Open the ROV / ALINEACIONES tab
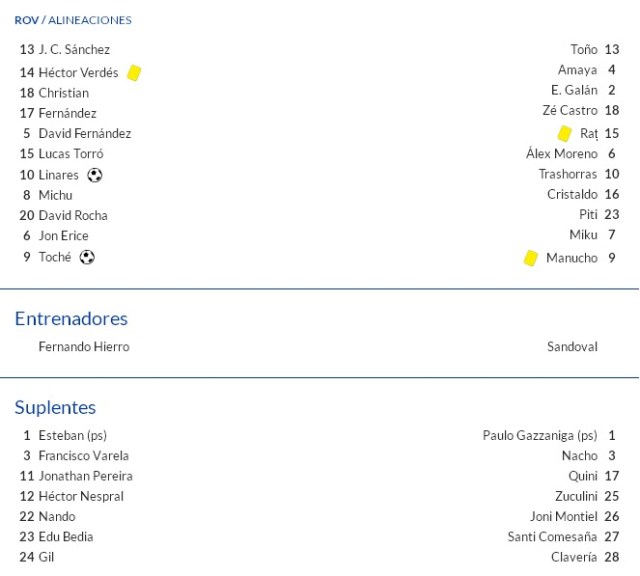The width and height of the screenshot is (640, 576). point(73,20)
